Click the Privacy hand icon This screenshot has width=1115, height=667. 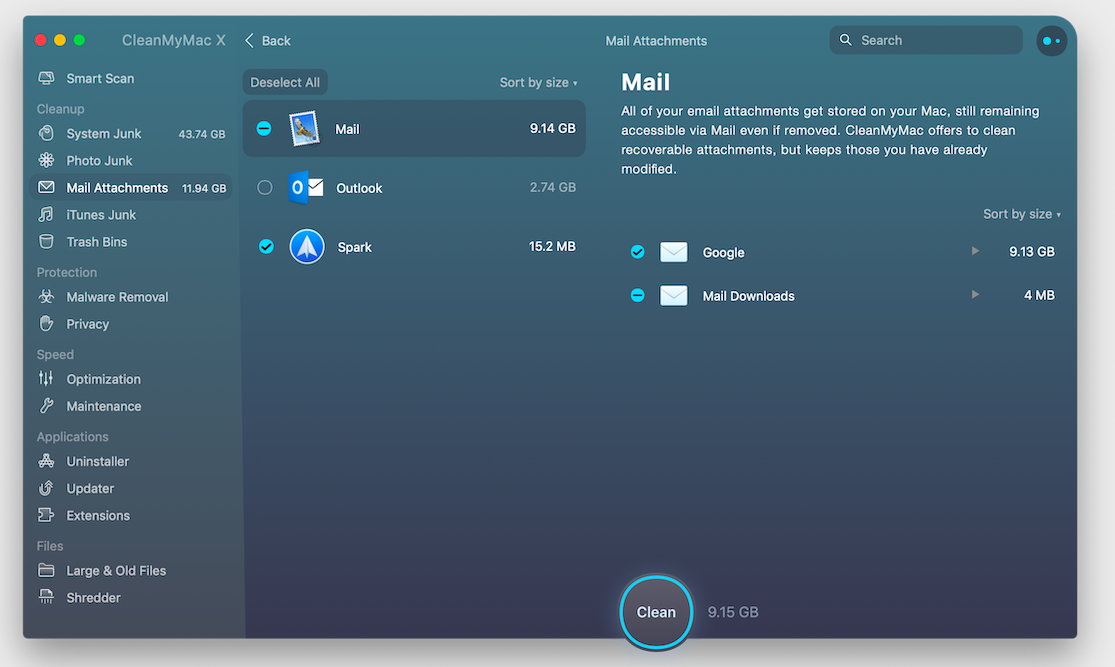click(46, 324)
